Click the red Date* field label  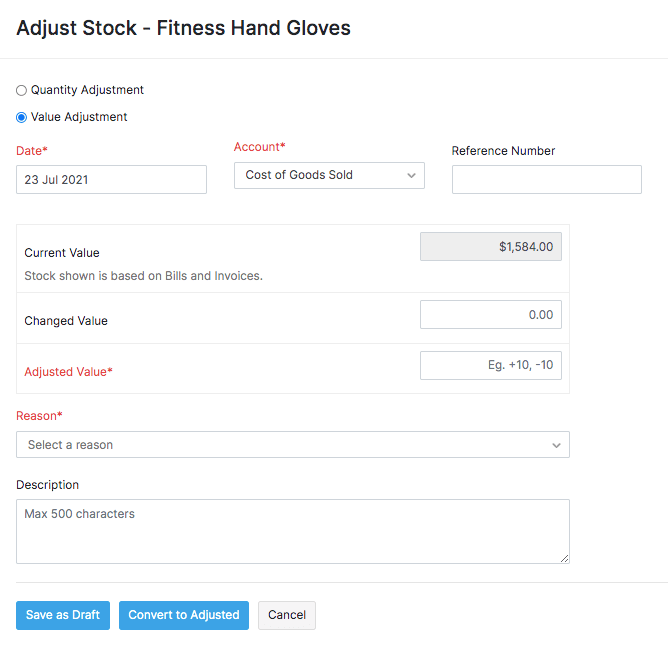coord(32,151)
